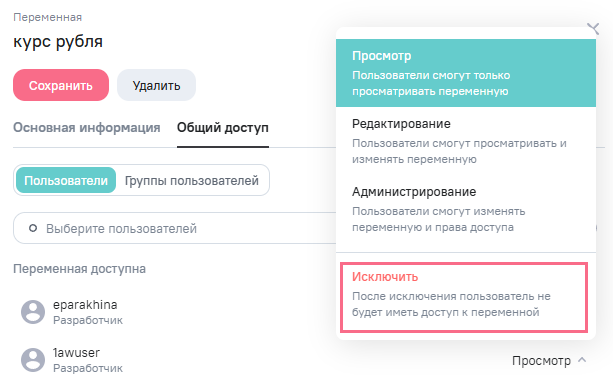Choose the Просмотр access option
Viewport: 613px width, 392px height.
click(466, 73)
